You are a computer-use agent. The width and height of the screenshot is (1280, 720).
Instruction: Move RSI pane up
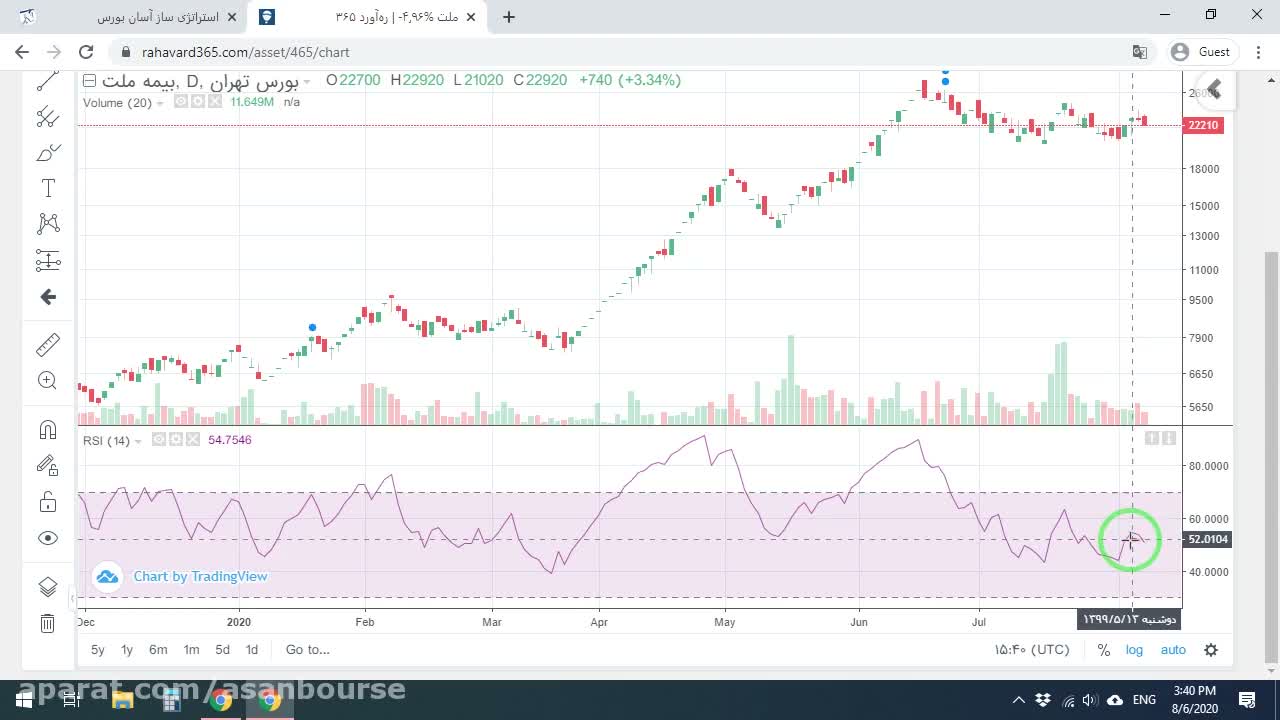pos(1151,438)
